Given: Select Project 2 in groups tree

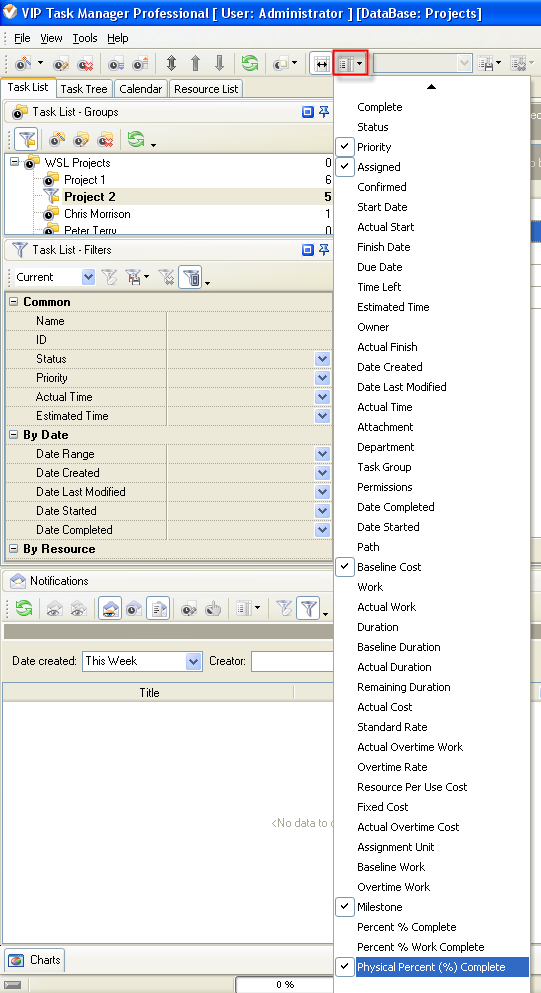Looking at the screenshot, I should point(89,197).
